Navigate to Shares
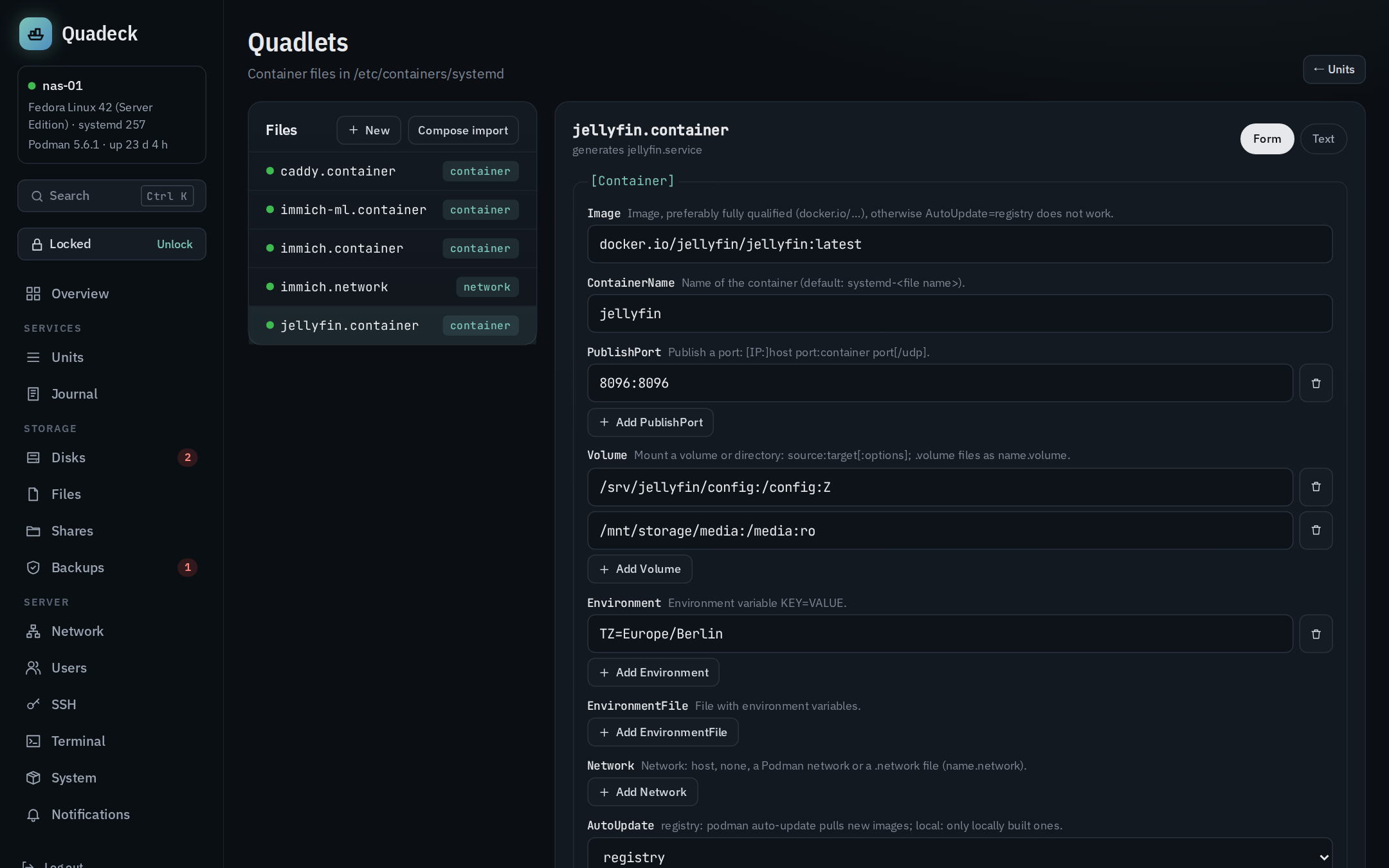1389x868 pixels. [112, 531]
